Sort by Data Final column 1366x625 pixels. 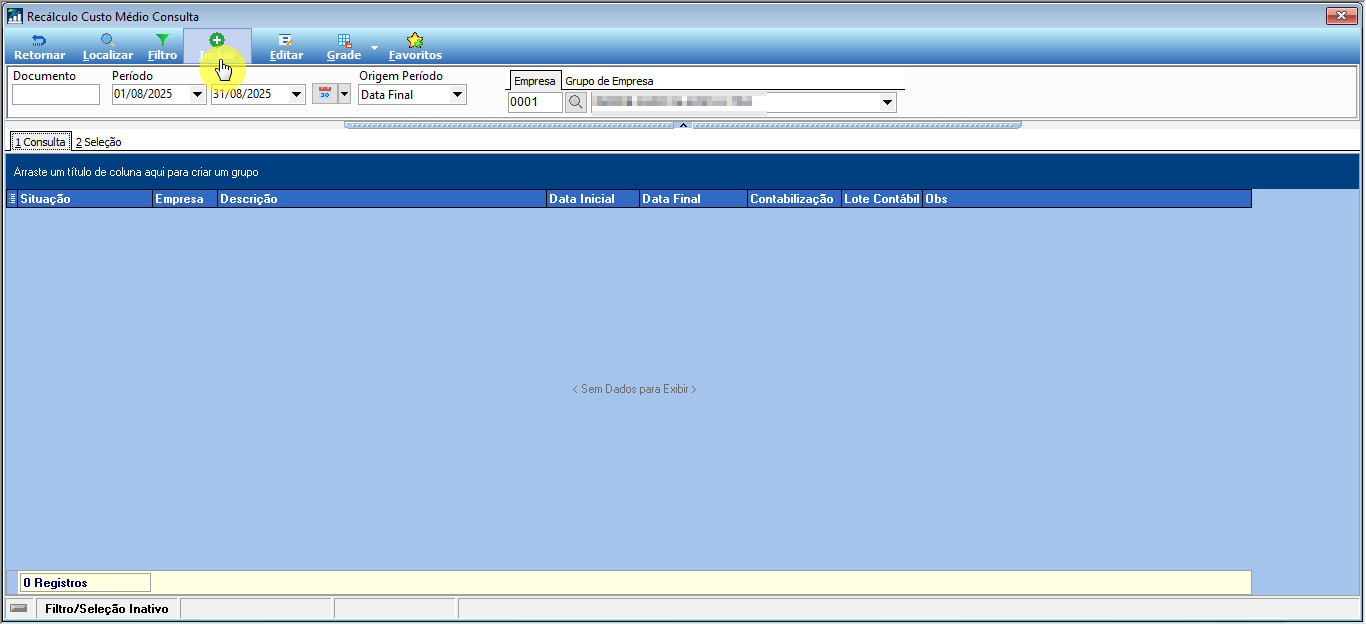693,199
